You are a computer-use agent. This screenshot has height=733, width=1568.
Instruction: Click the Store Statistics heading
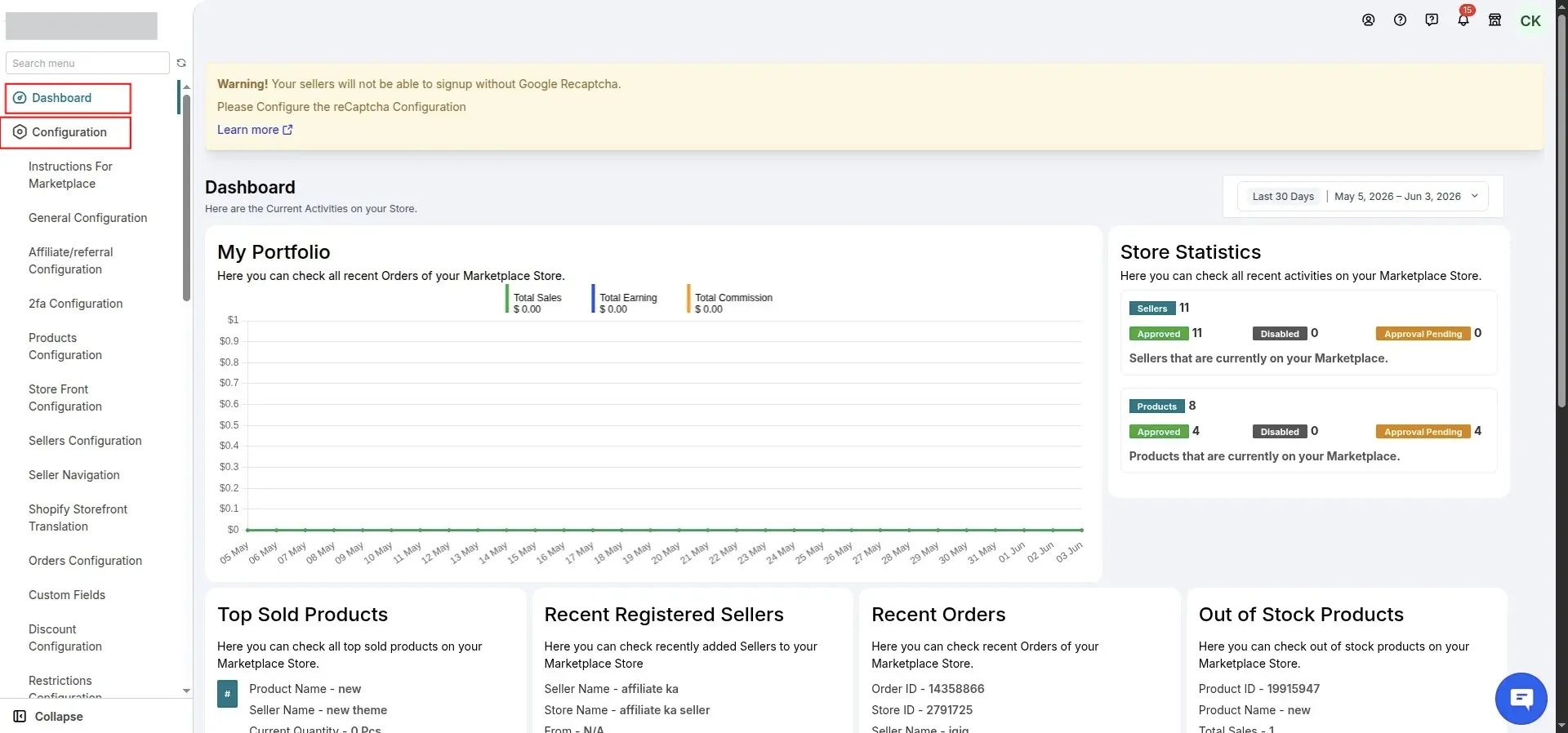coord(1191,252)
